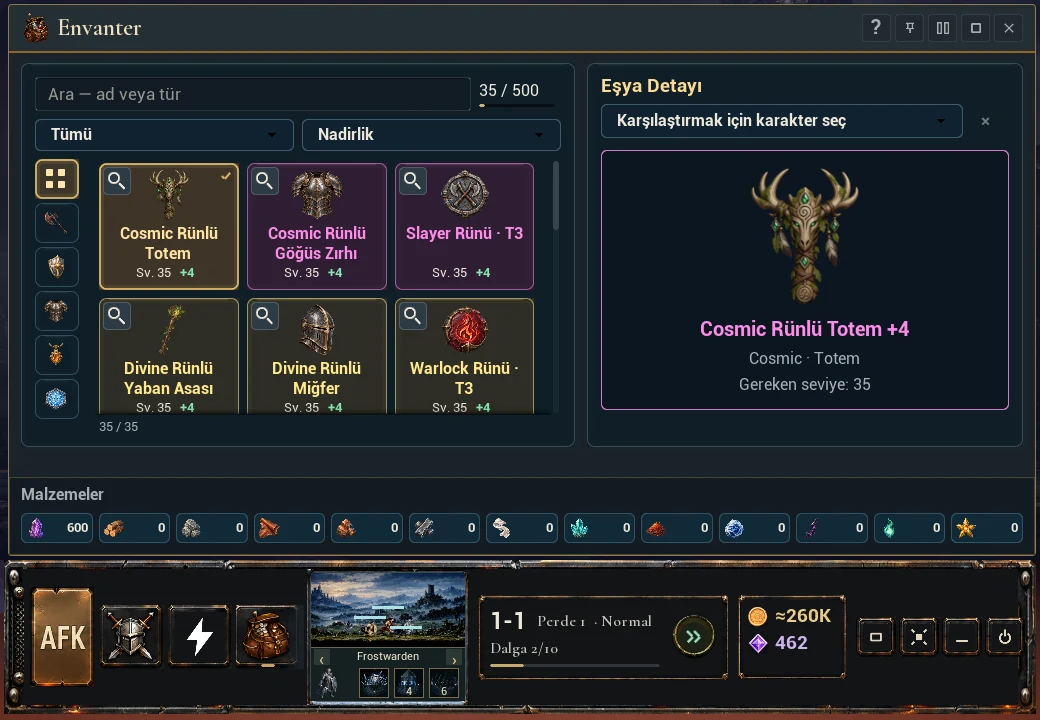Inspect Cosmic Rünlü Göğüs Zırhı magnifier
The width and height of the screenshot is (1040, 720).
tap(265, 180)
